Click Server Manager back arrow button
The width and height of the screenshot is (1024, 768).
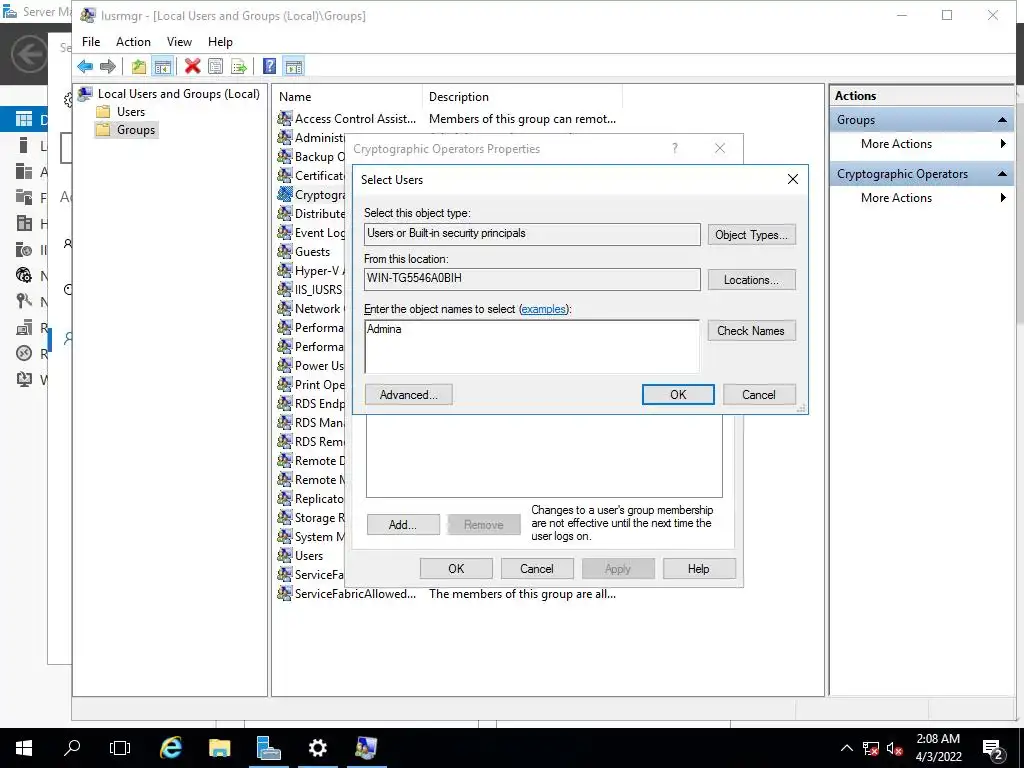click(x=28, y=54)
